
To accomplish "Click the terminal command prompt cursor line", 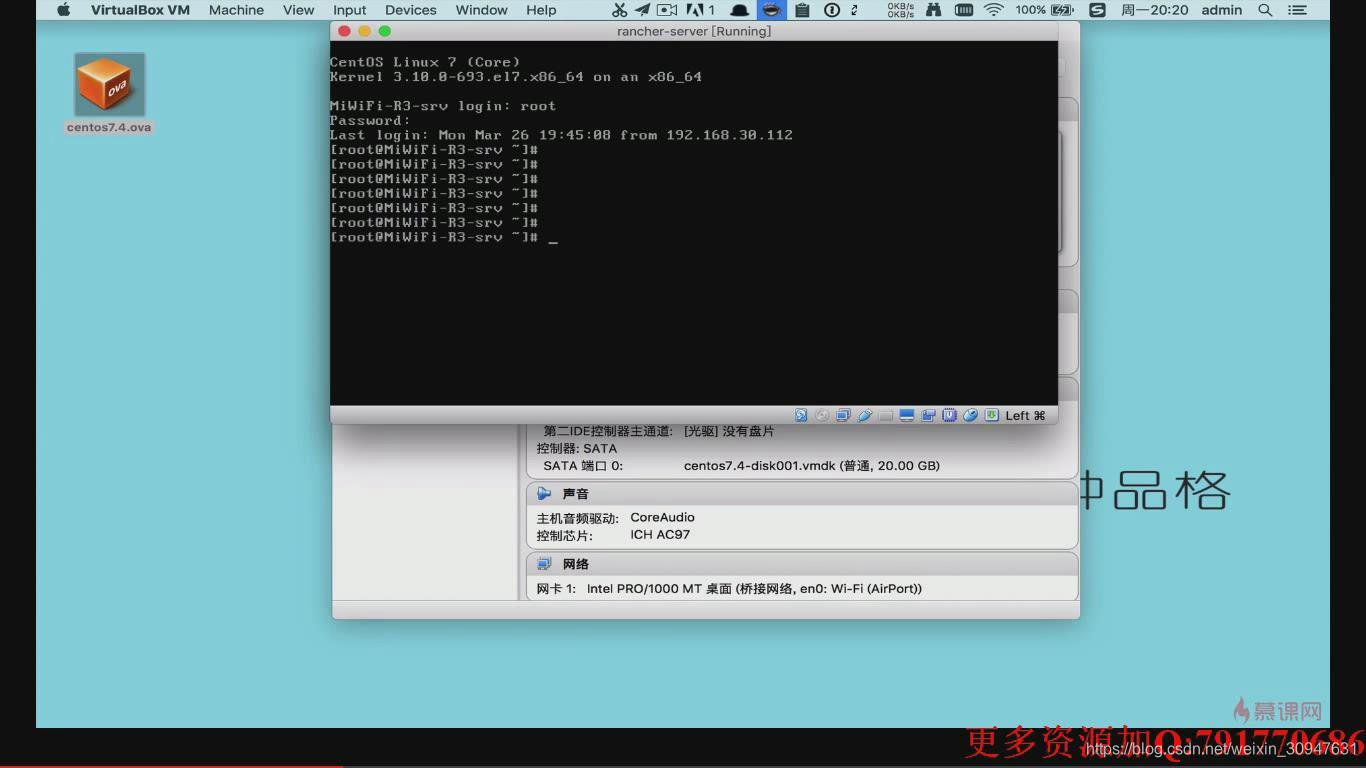I will [444, 238].
